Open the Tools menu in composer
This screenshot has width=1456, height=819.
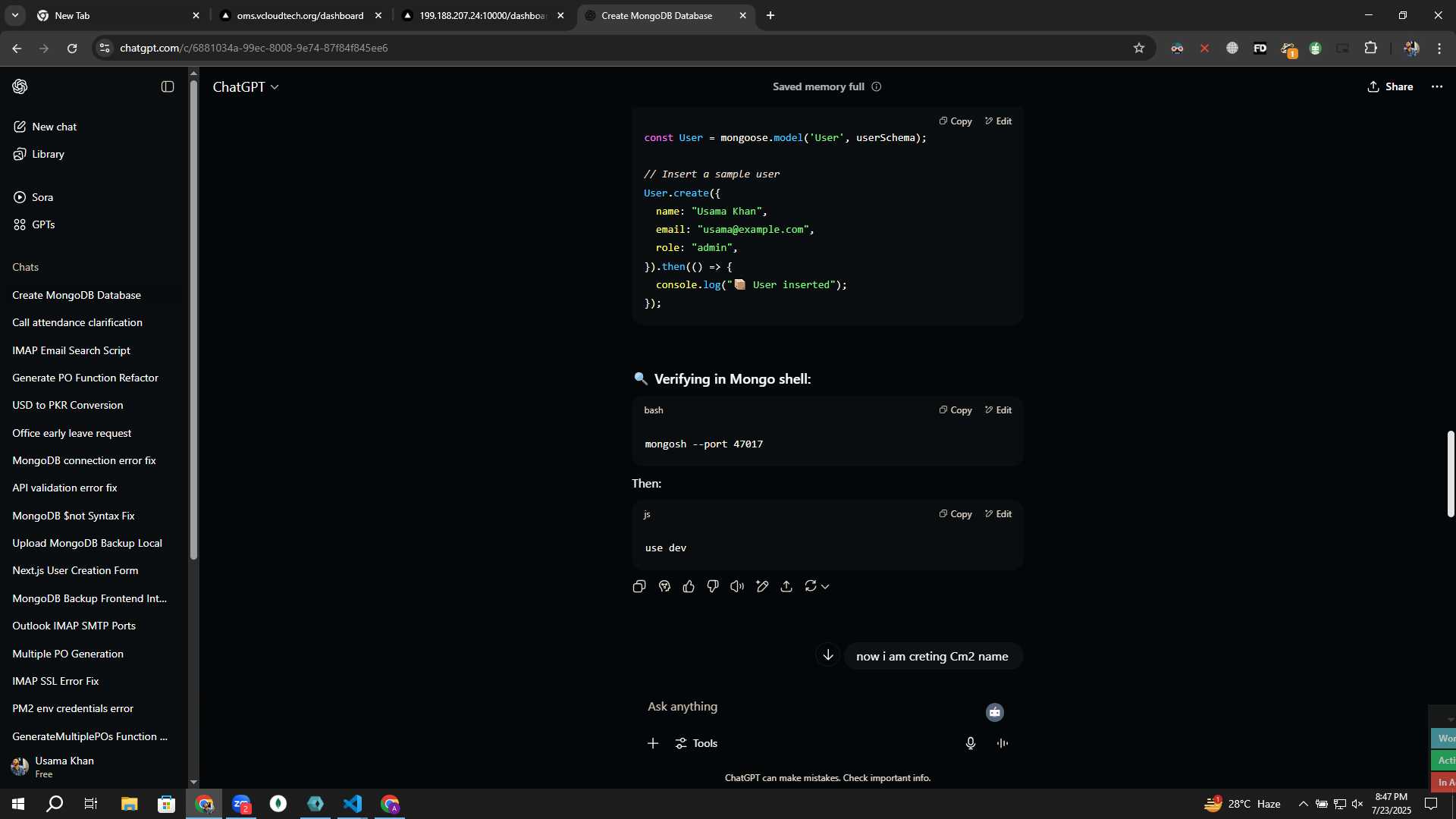coord(696,743)
